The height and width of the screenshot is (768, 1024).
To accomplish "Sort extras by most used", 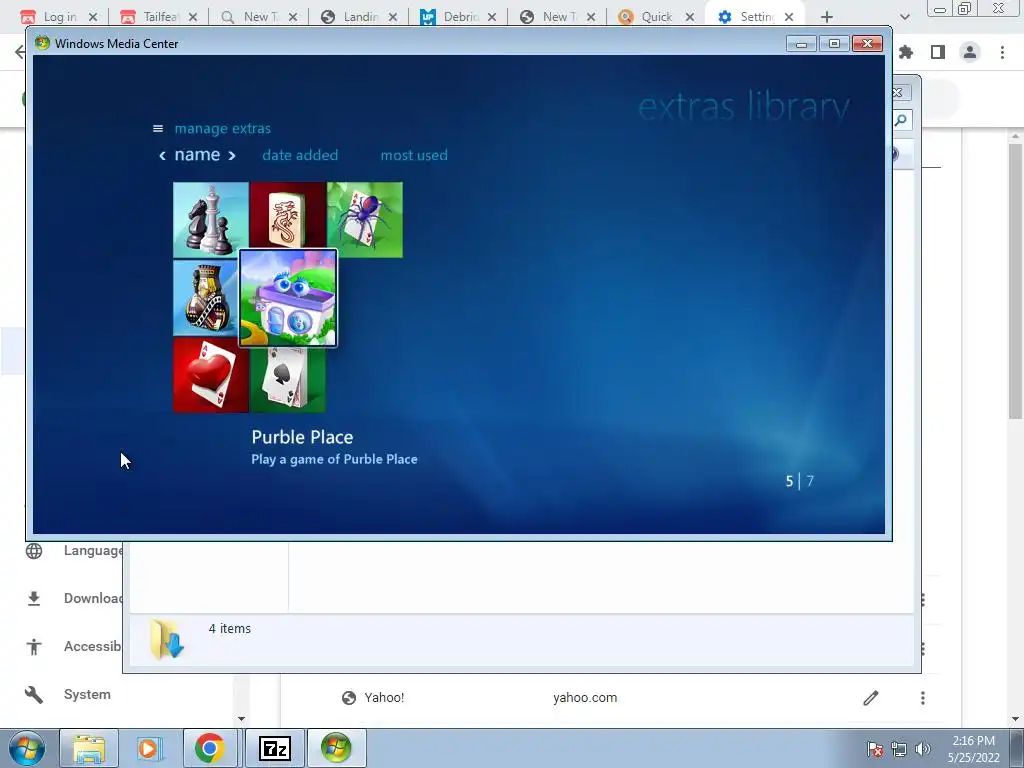I will click(414, 155).
